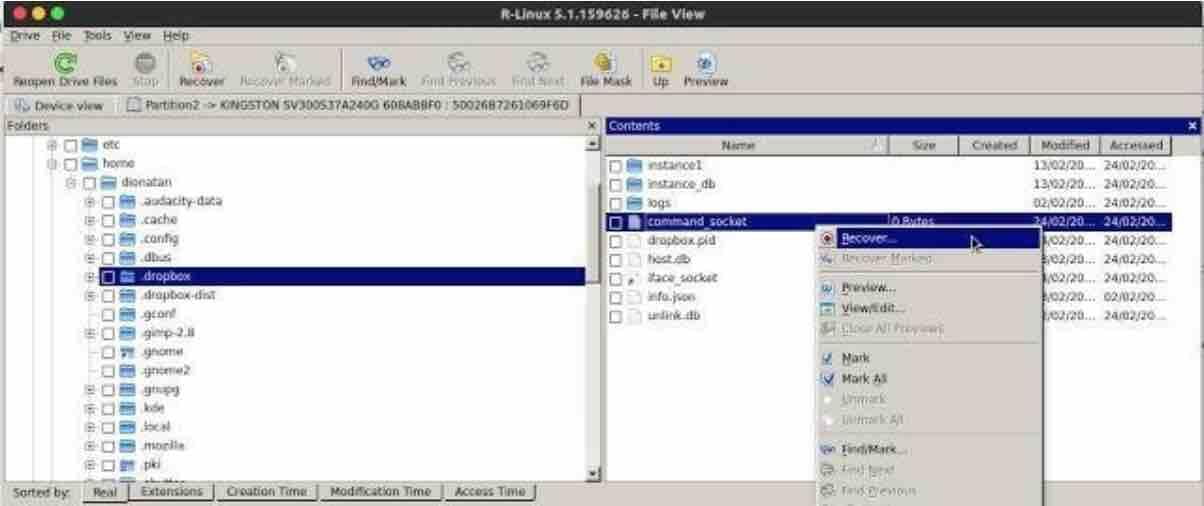The image size is (1204, 506).
Task: Sort contents by Modified column header
Action: pyautogui.click(x=1064, y=146)
